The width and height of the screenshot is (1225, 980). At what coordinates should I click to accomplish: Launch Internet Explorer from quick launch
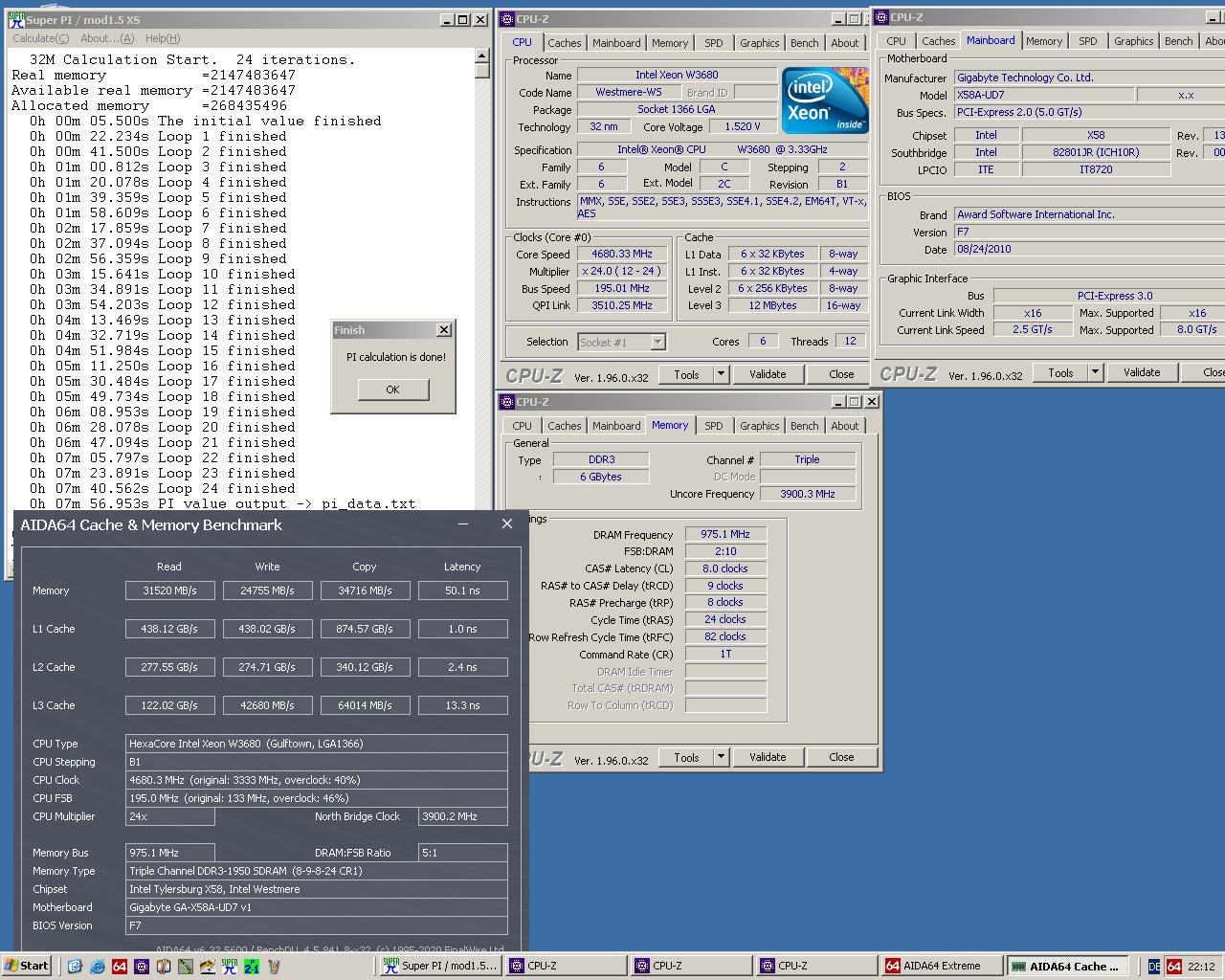[x=98, y=967]
